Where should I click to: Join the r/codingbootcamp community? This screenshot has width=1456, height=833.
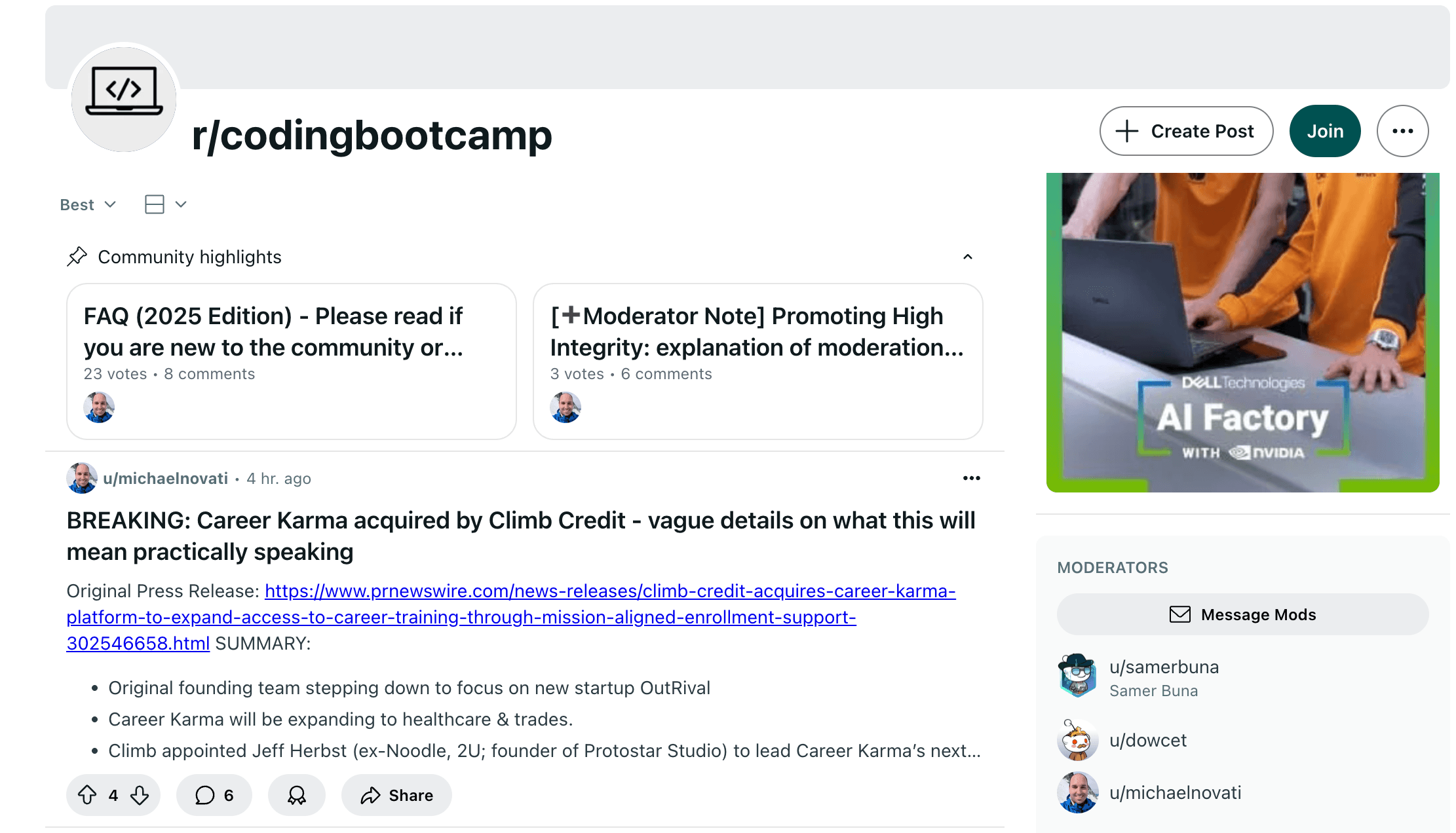pyautogui.click(x=1324, y=130)
